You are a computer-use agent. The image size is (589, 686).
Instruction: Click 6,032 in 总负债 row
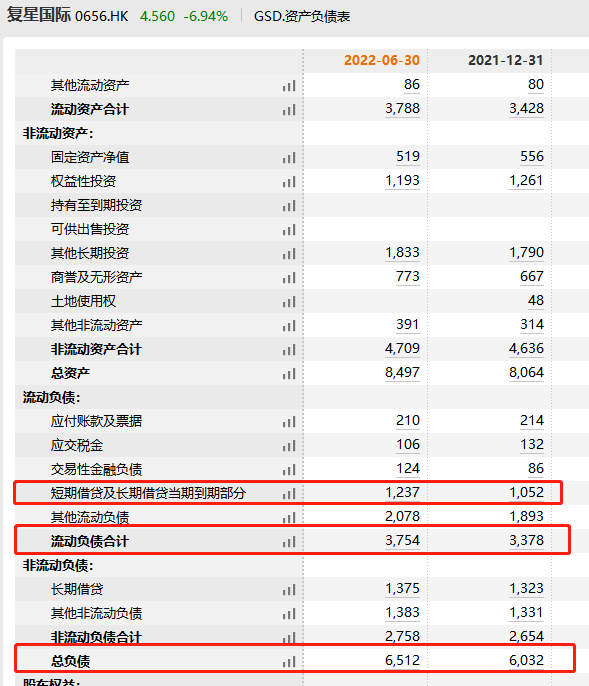click(526, 661)
